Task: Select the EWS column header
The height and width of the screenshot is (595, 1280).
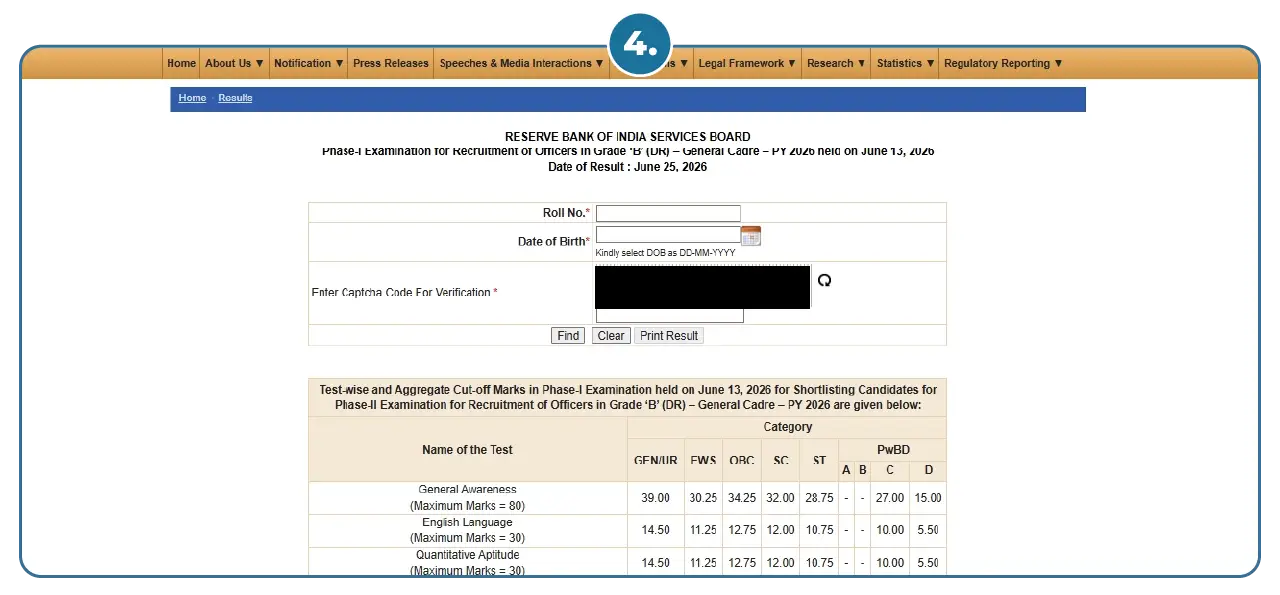Action: [703, 460]
